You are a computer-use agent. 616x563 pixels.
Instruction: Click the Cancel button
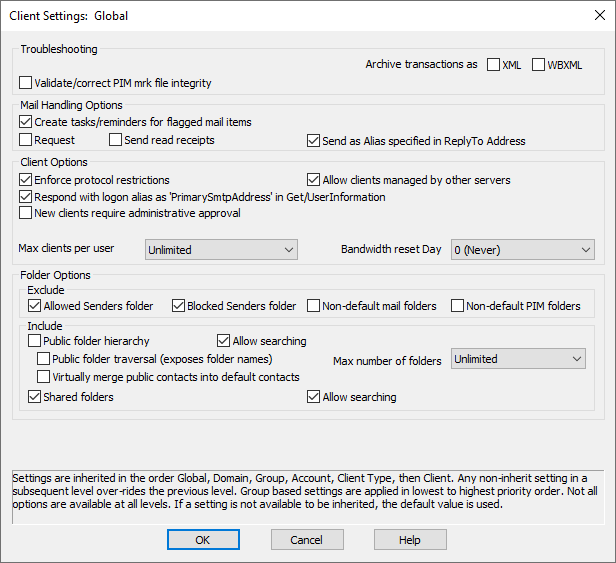pos(307,540)
